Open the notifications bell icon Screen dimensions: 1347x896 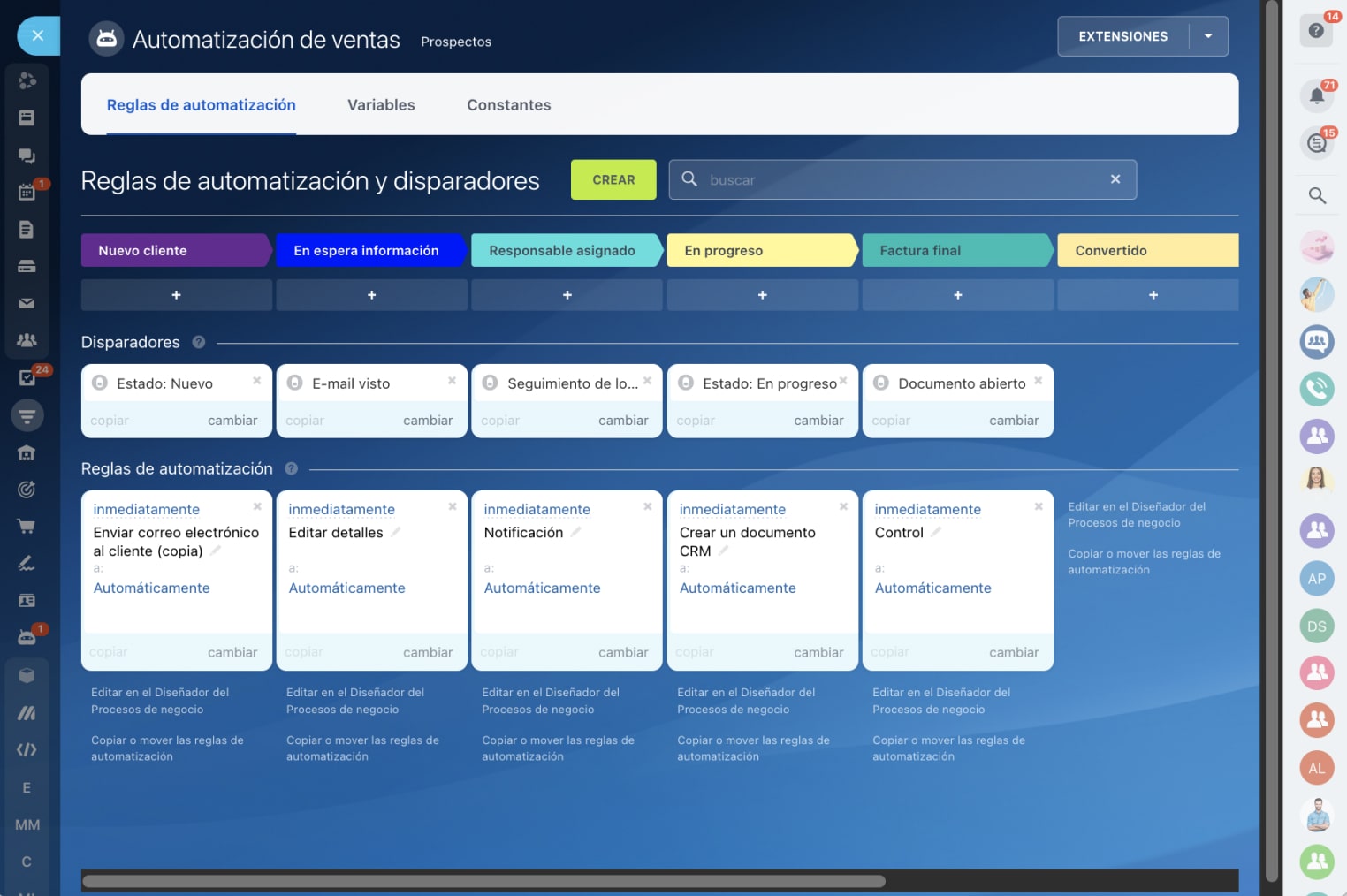point(1316,95)
